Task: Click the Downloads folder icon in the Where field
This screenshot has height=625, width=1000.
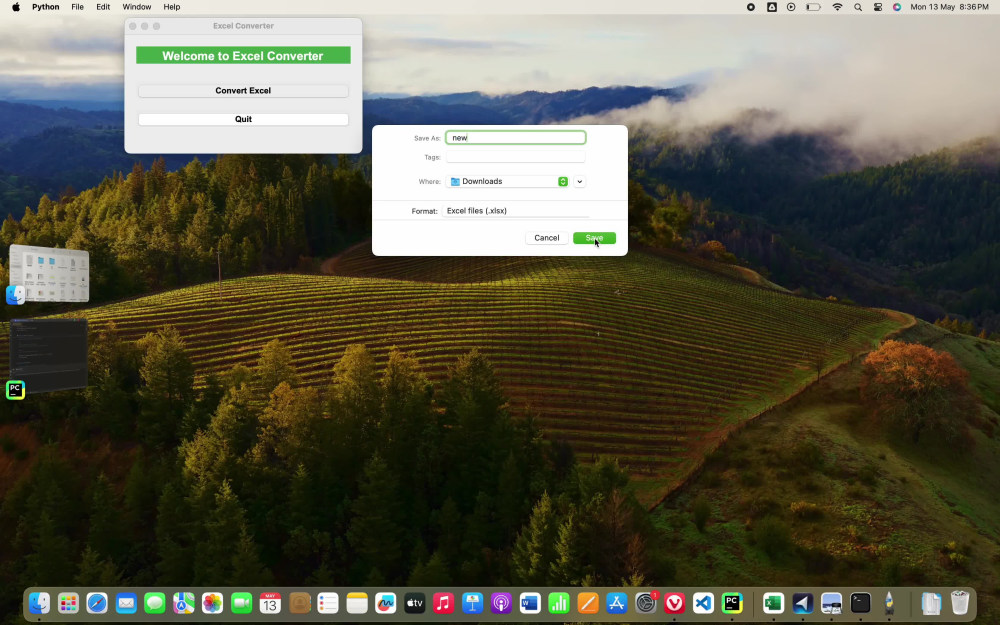Action: click(455, 181)
